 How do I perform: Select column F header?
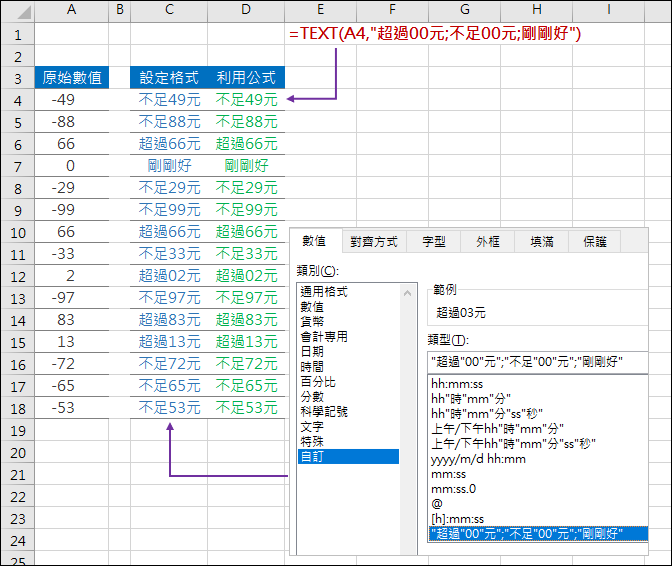coord(393,10)
